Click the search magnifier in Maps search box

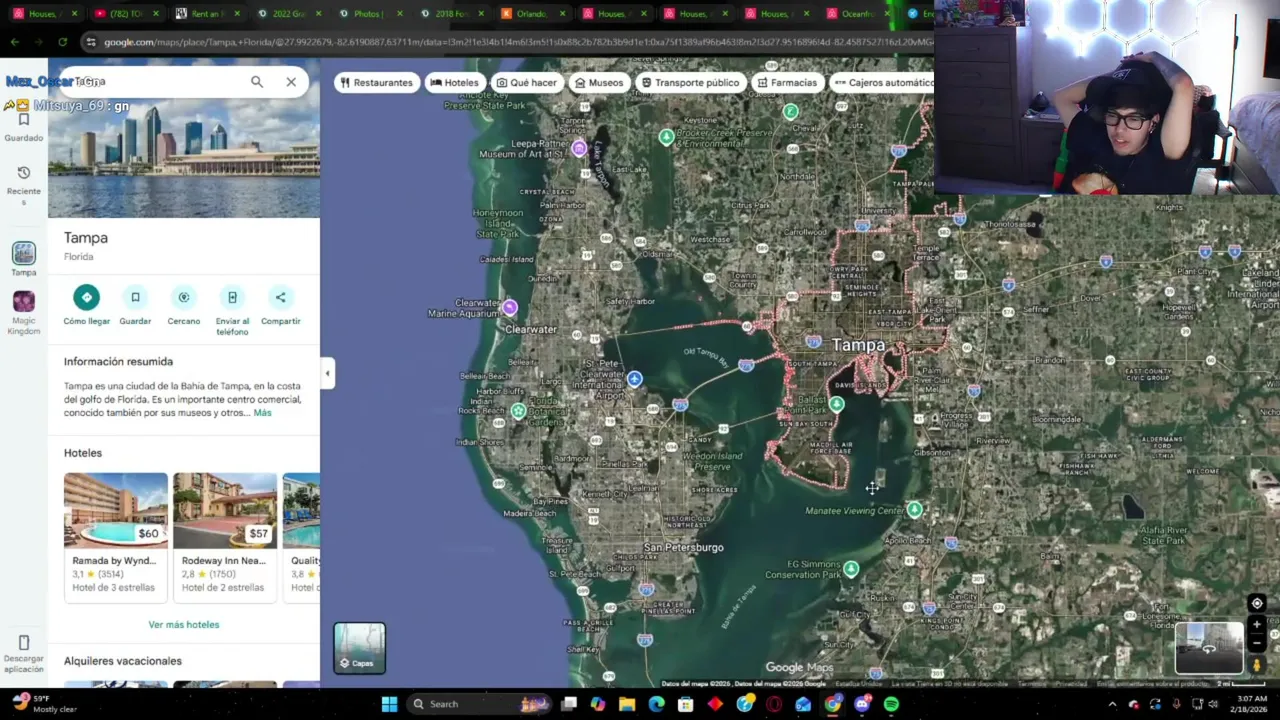pos(257,82)
